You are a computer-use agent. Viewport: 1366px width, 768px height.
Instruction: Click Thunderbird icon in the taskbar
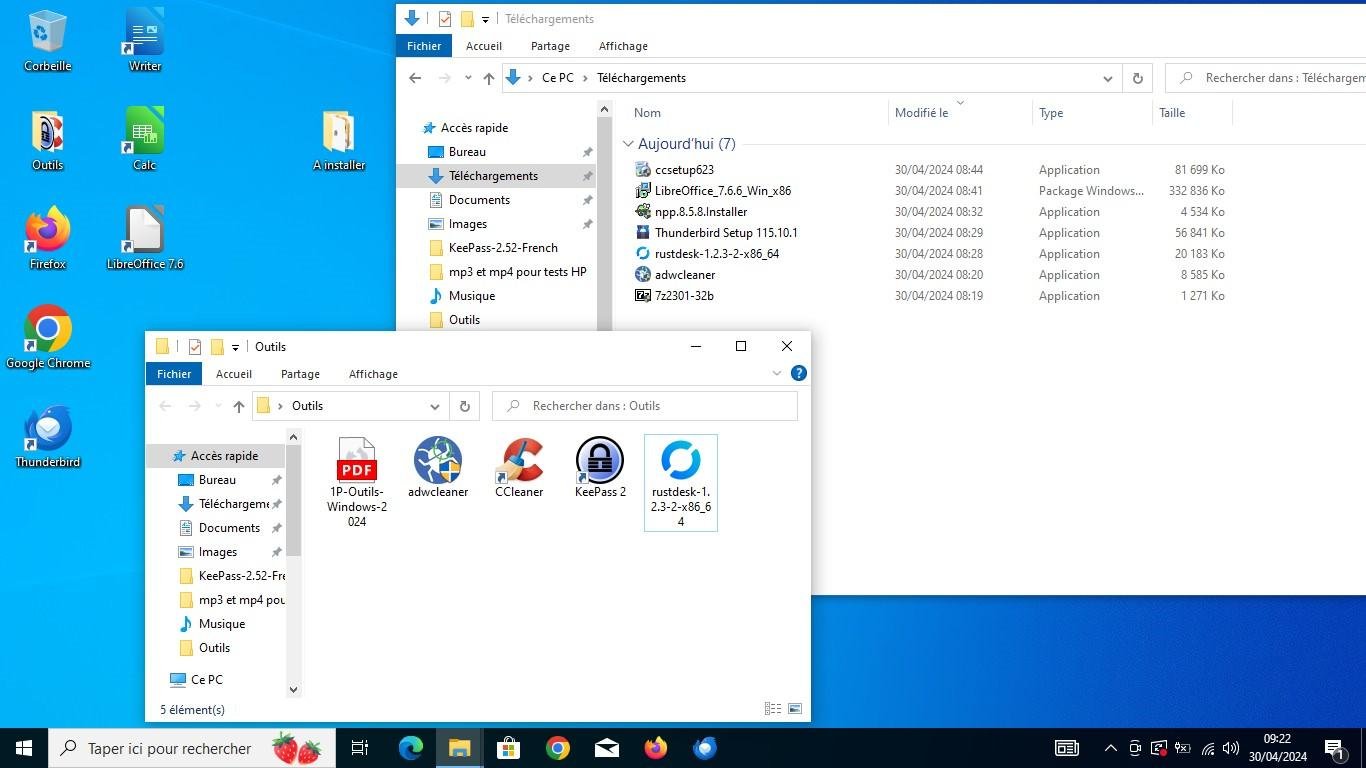coord(705,748)
